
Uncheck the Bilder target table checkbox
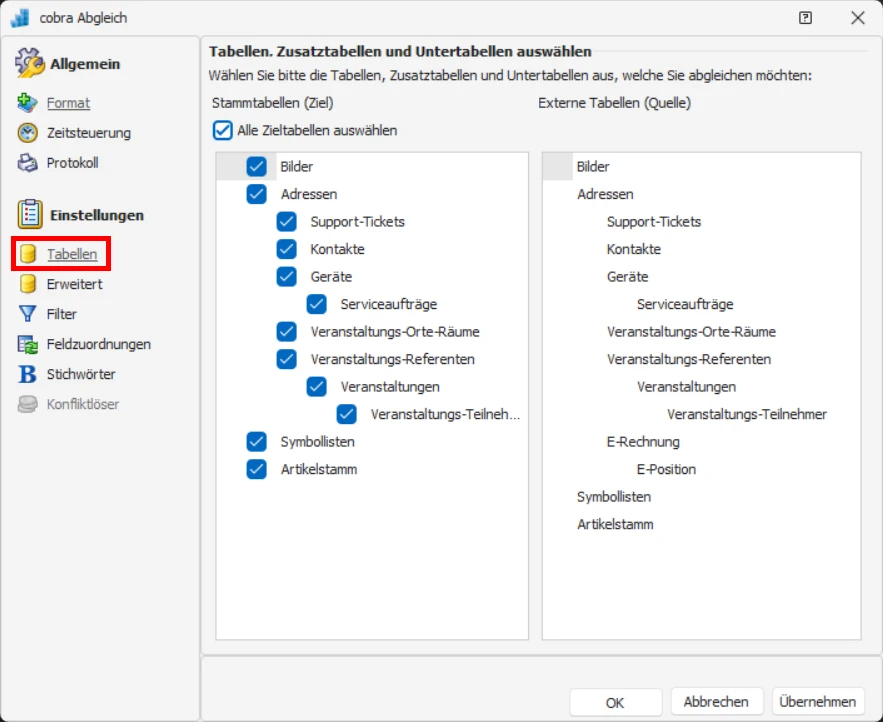pos(256,166)
